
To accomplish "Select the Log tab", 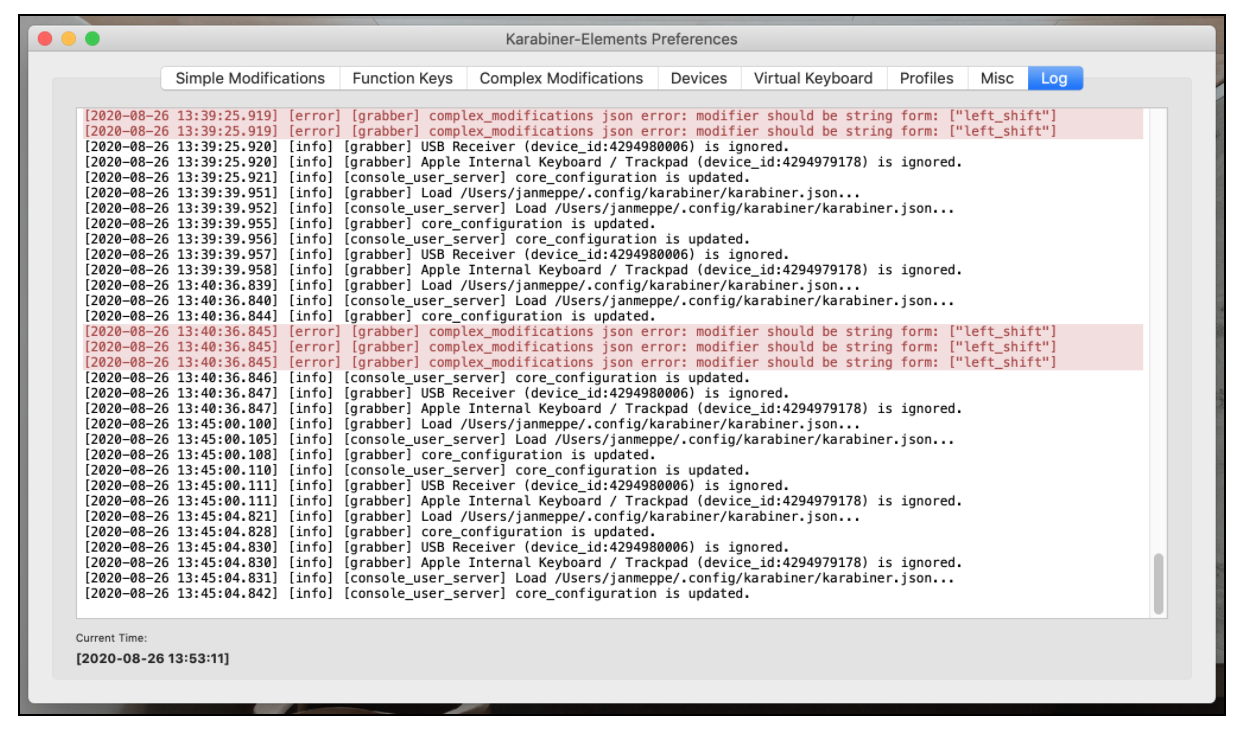I will click(1054, 78).
